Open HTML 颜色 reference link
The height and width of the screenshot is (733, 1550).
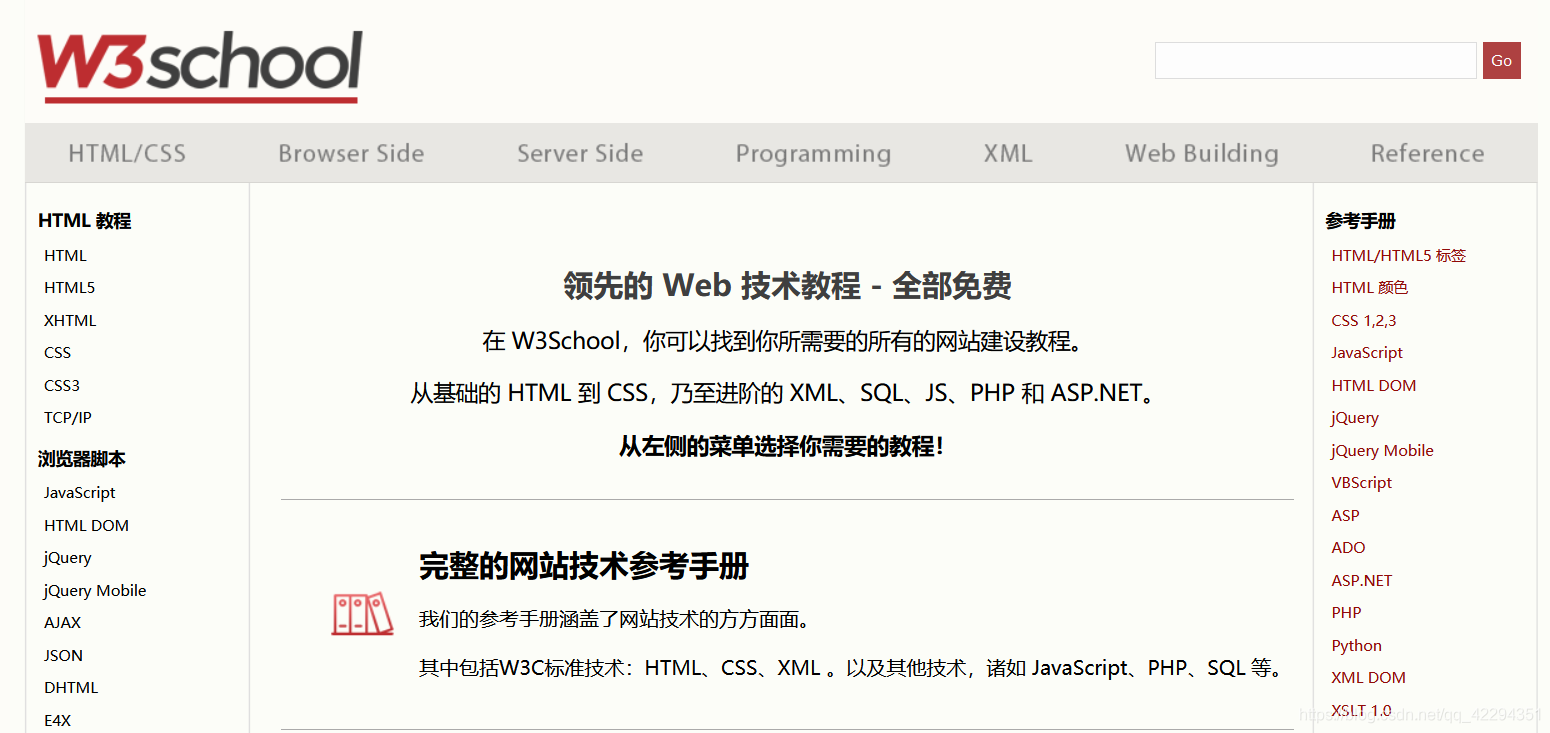point(1369,287)
